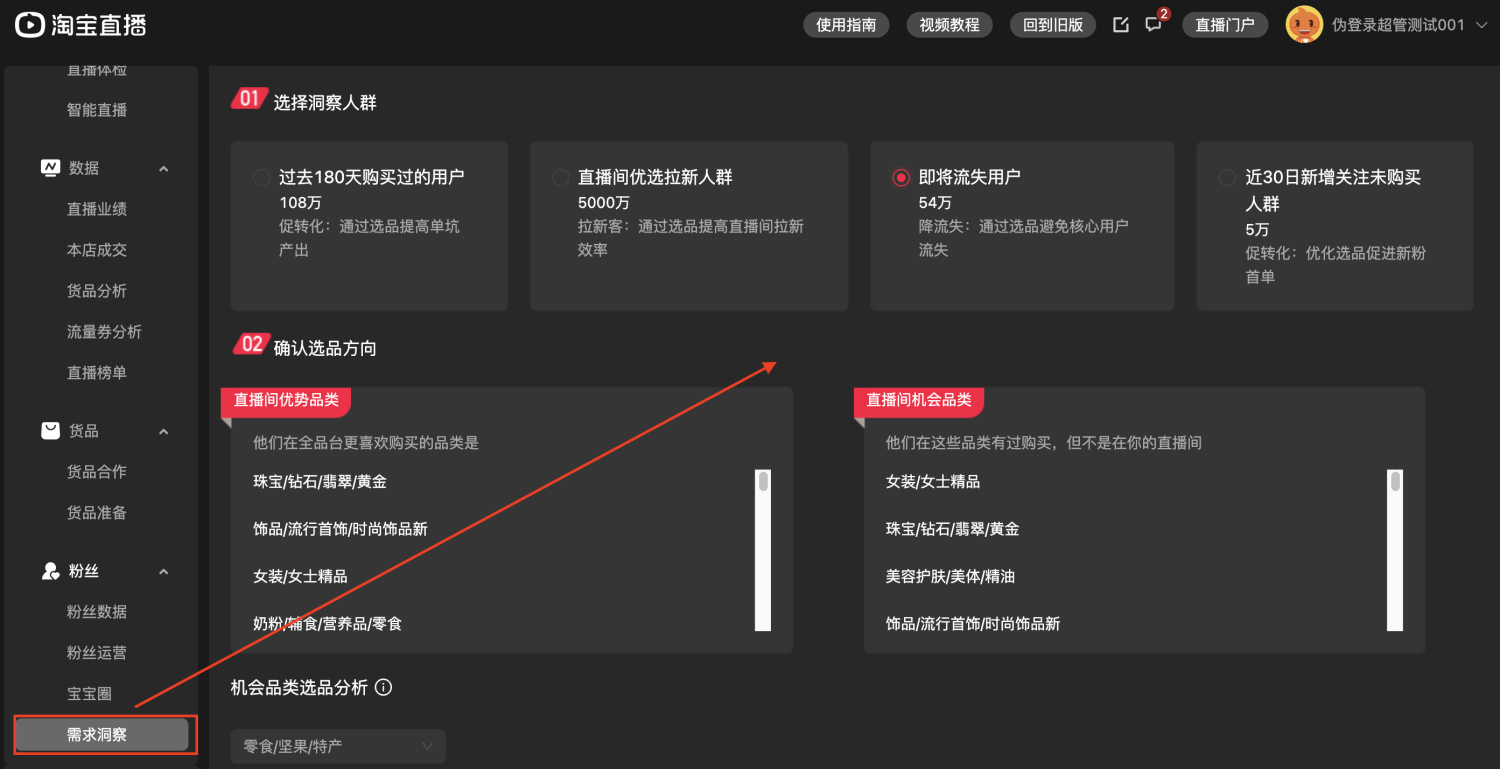This screenshot has height=769, width=1500.
Task: Choose the 近30日新增关注未购买人群 audience
Action: pos(1227,177)
